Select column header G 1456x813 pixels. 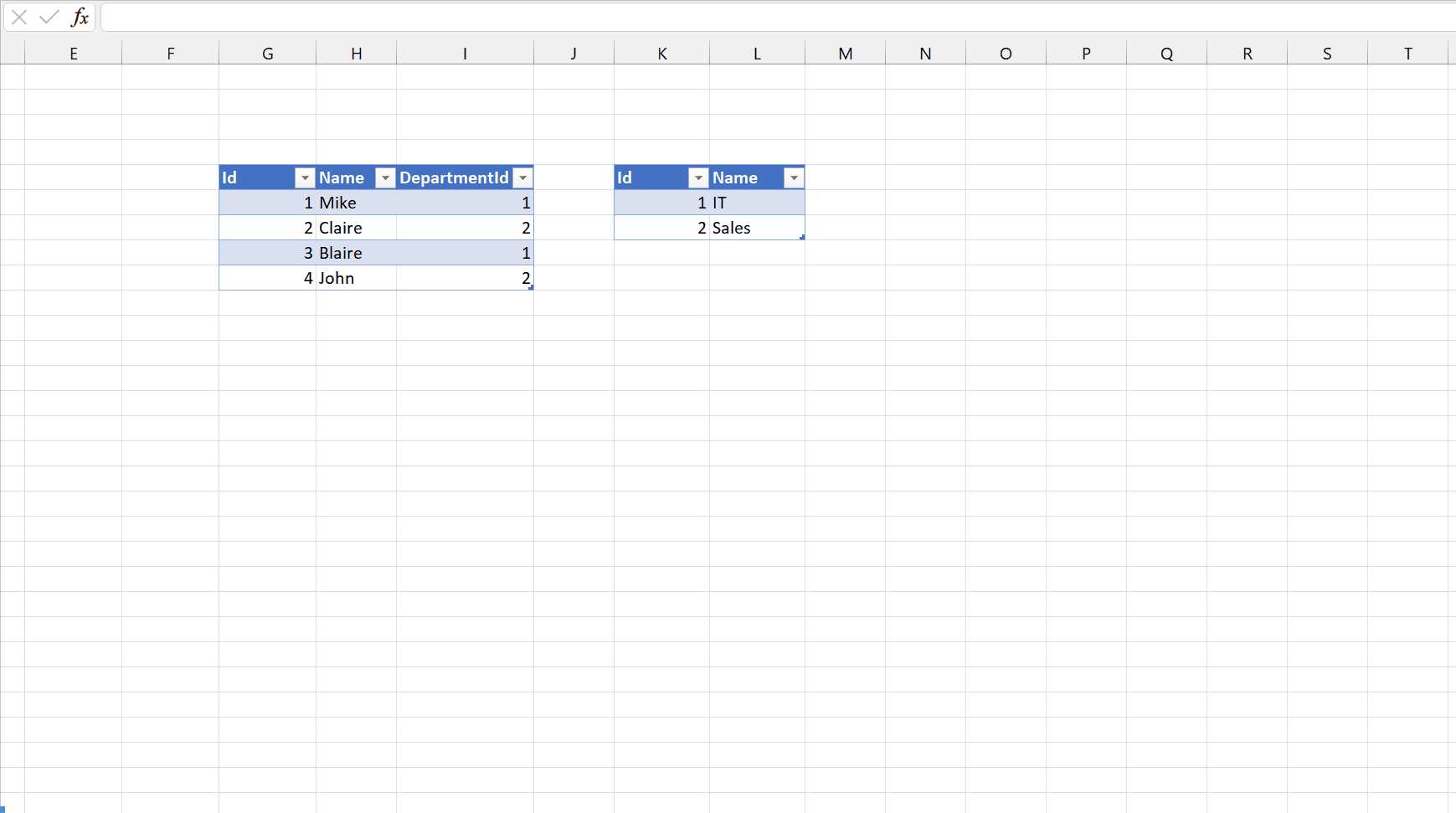pyautogui.click(x=267, y=52)
